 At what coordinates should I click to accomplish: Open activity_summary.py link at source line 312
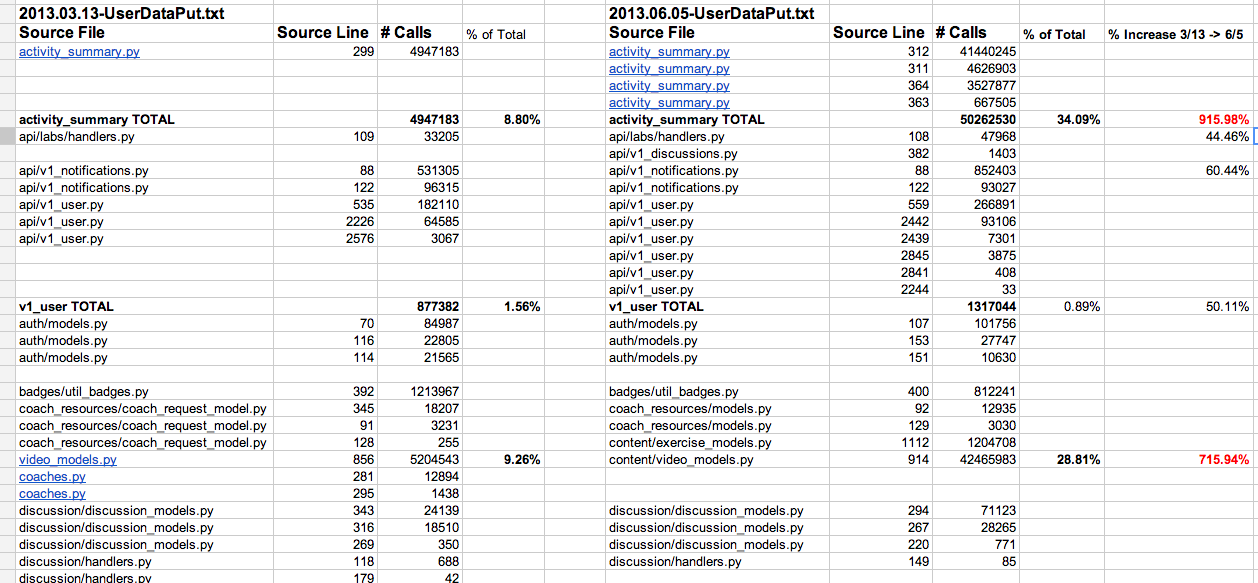click(669, 52)
